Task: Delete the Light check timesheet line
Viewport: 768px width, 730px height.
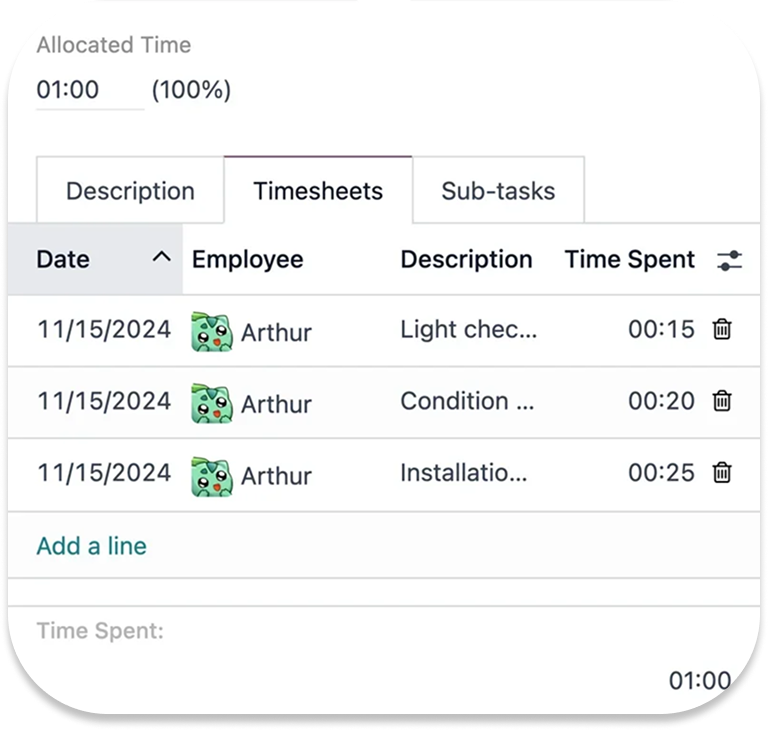Action: point(721,329)
